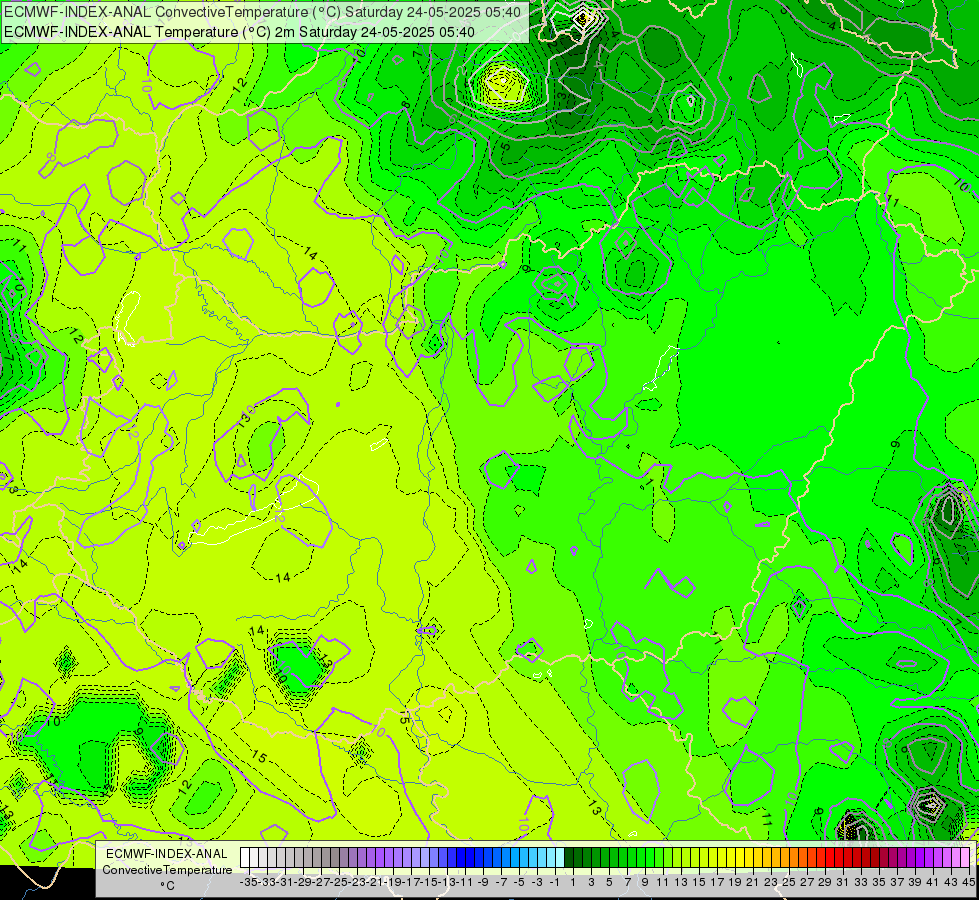Screen dimensions: 979x900
Task: Pick the dark green swatch above 1
Action: [569, 857]
